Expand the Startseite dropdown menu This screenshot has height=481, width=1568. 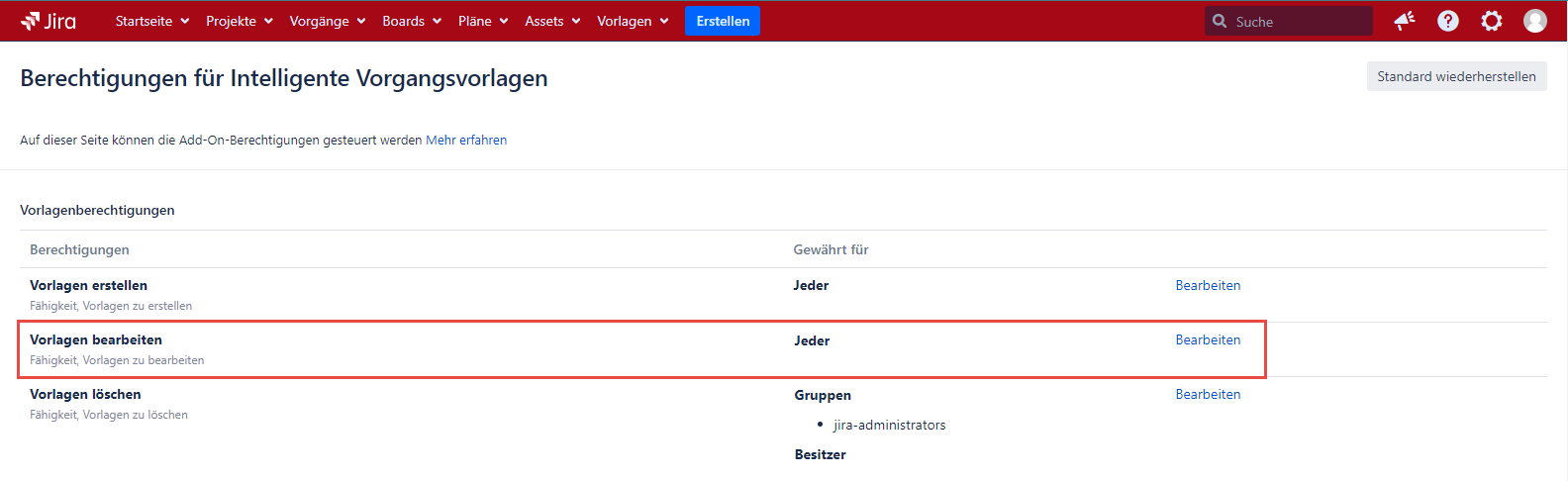click(151, 21)
